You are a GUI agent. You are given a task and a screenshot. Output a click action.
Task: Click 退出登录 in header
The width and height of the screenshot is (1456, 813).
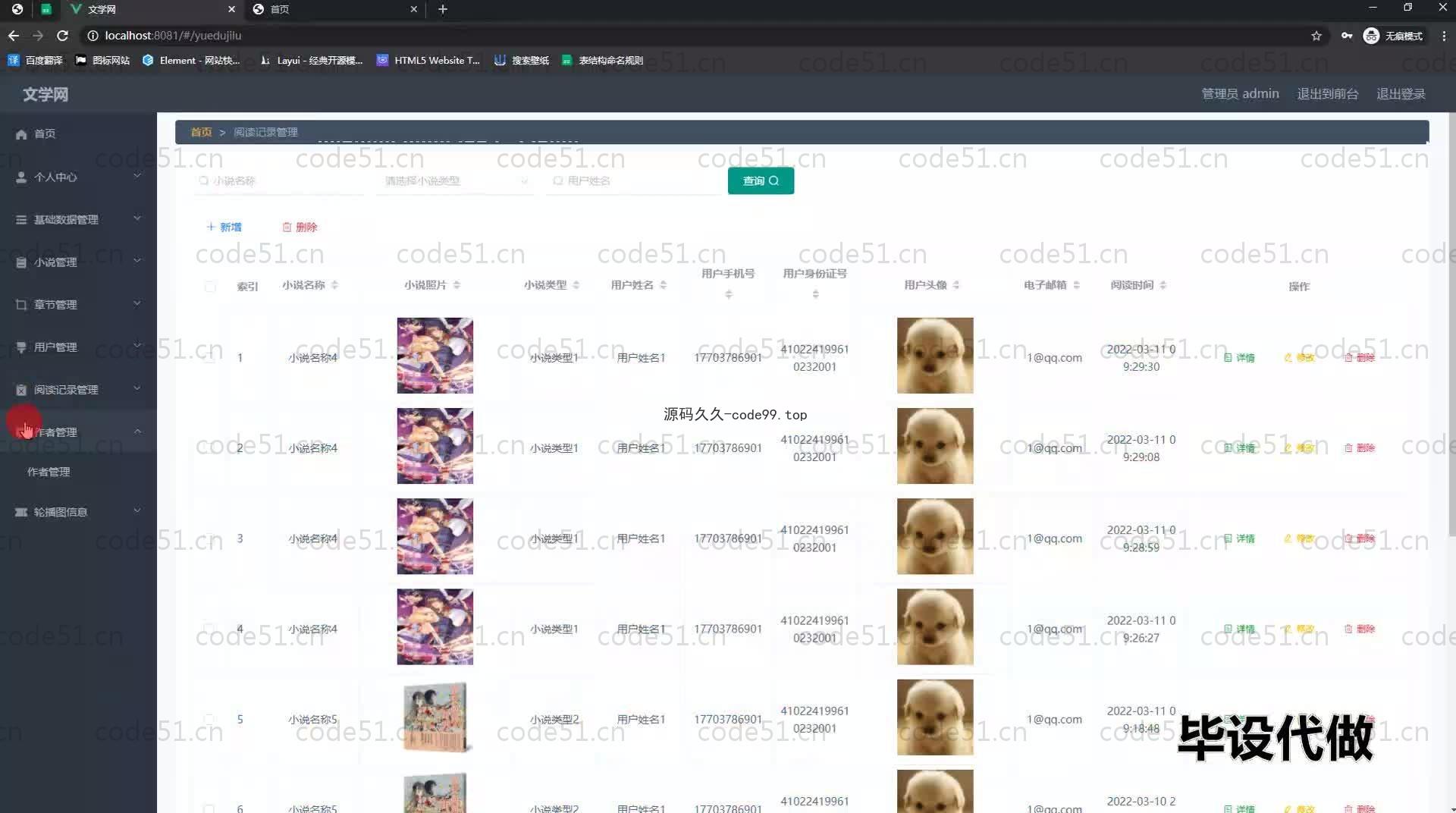pos(1401,94)
